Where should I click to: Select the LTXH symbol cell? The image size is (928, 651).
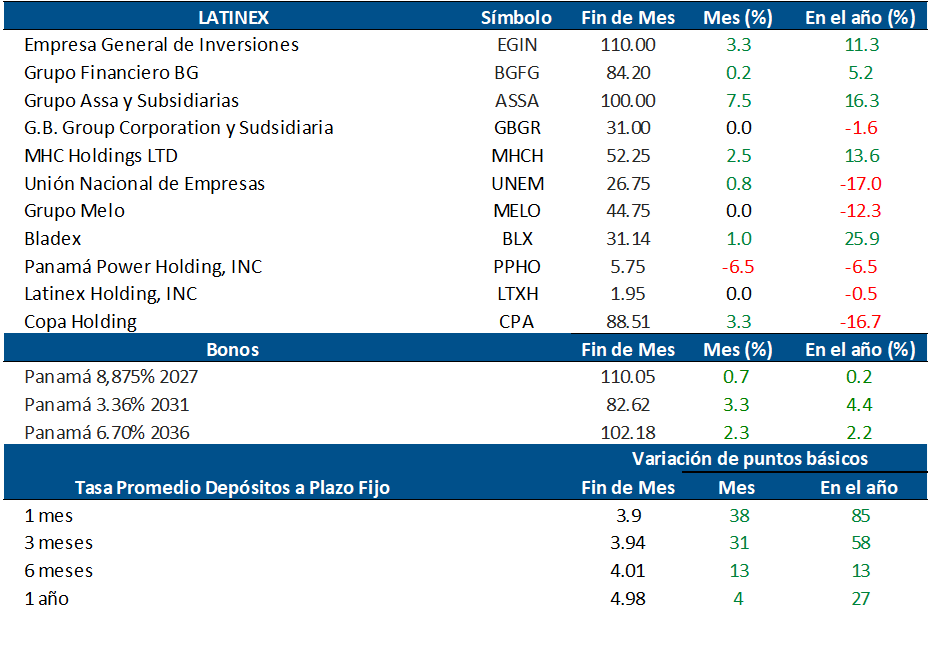pos(517,294)
